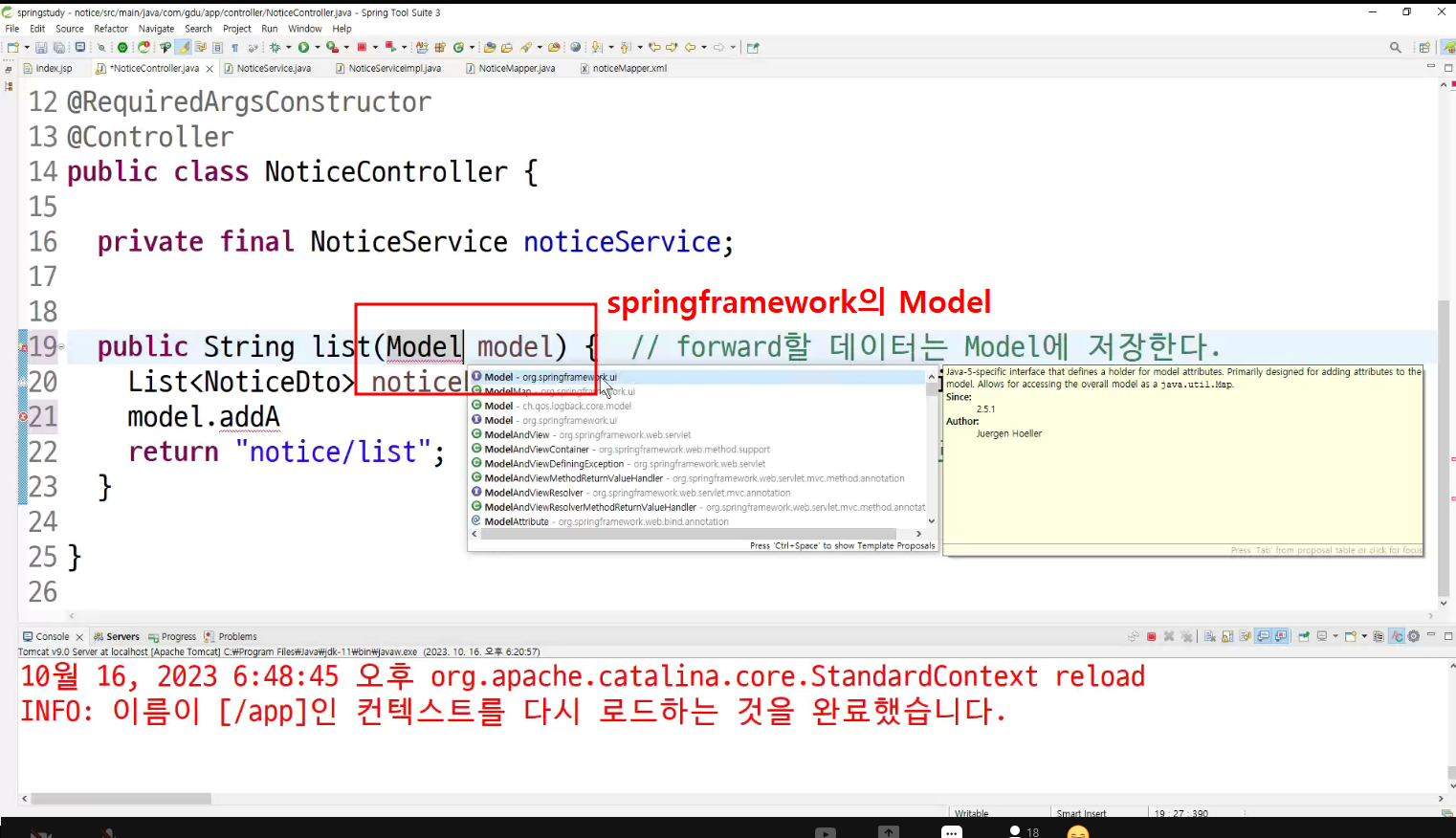
Task: Click the error marker on line 21
Action: click(24, 416)
